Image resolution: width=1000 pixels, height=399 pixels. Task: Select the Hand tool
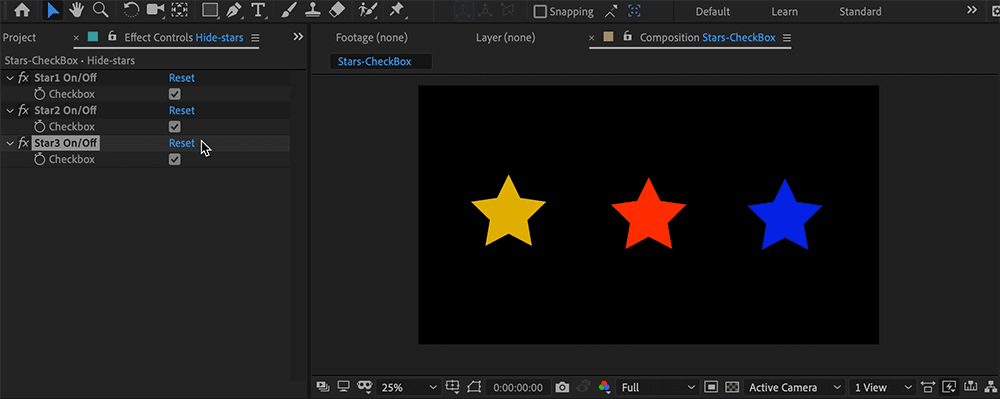(x=77, y=10)
